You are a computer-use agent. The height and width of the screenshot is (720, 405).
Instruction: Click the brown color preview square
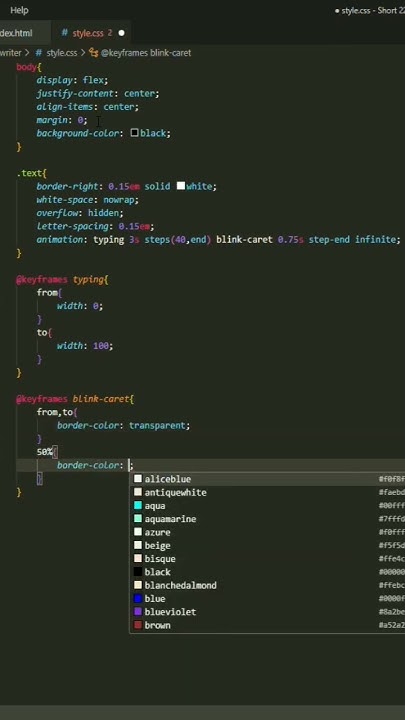[x=138, y=625]
